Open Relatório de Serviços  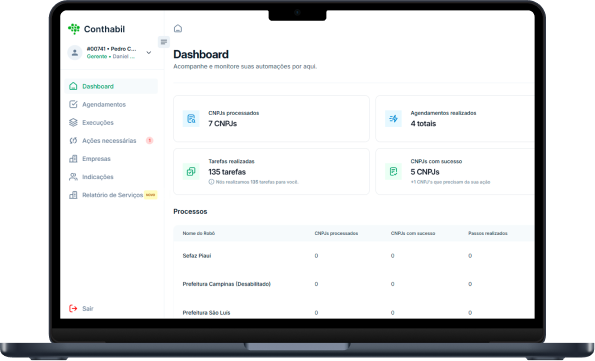click(x=111, y=195)
